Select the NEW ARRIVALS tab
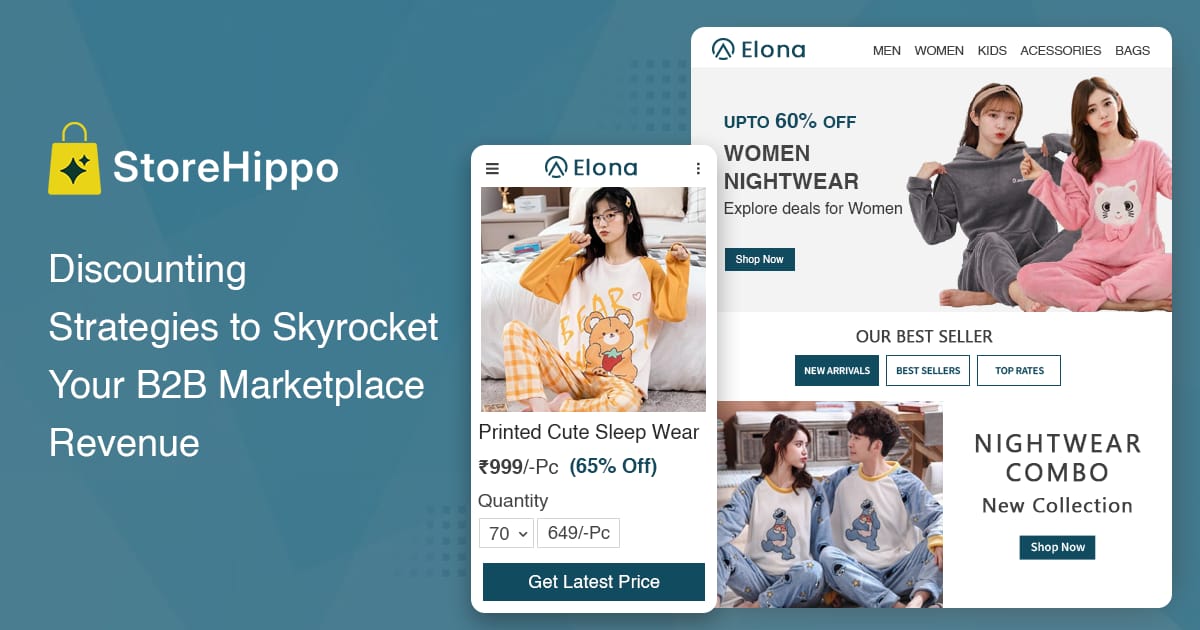 (x=837, y=370)
